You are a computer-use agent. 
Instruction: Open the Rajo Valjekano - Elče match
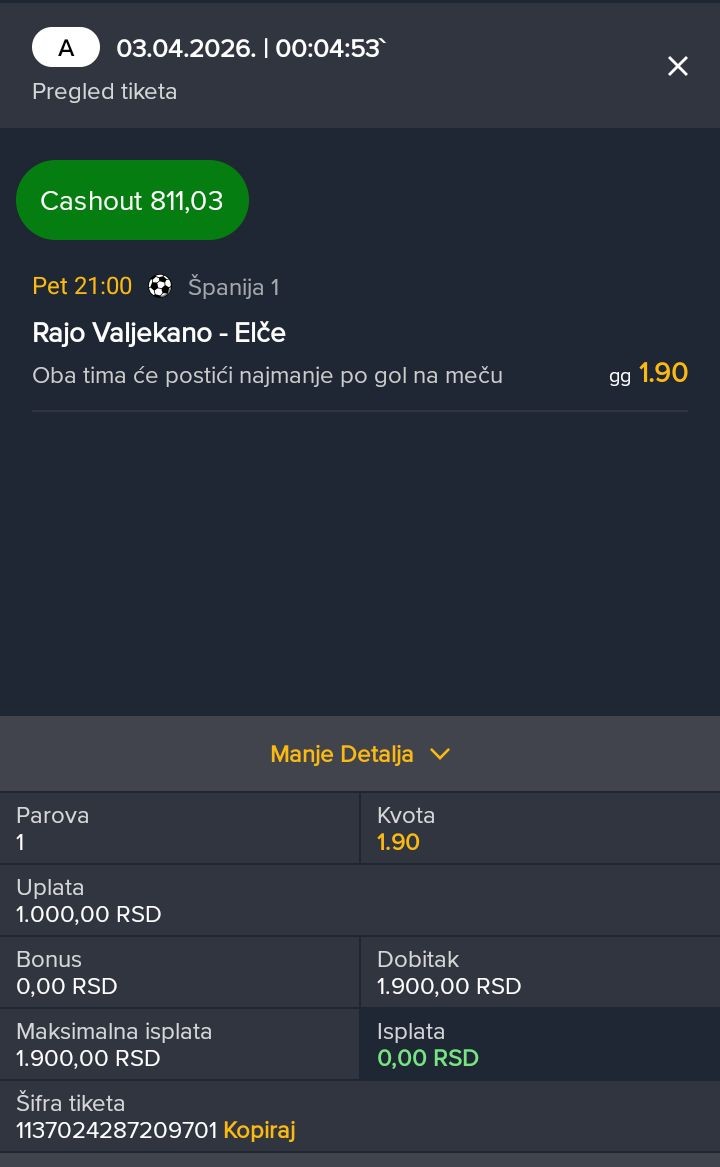pyautogui.click(x=159, y=332)
